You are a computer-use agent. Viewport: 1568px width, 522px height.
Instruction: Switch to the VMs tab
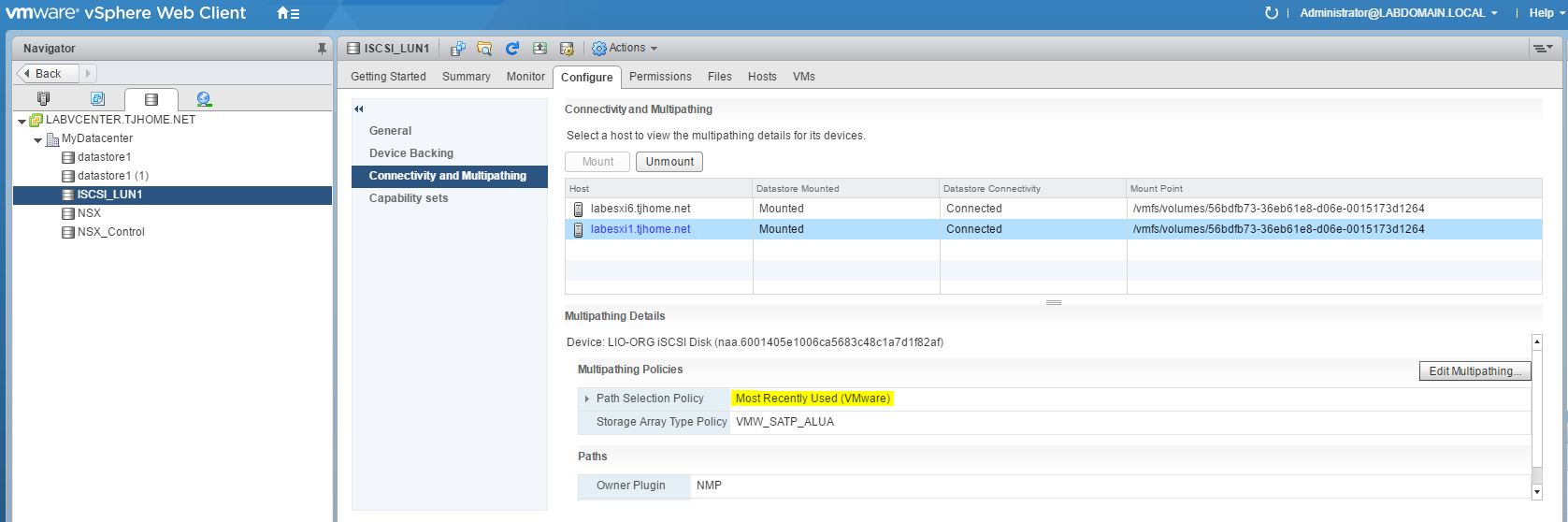(x=804, y=77)
